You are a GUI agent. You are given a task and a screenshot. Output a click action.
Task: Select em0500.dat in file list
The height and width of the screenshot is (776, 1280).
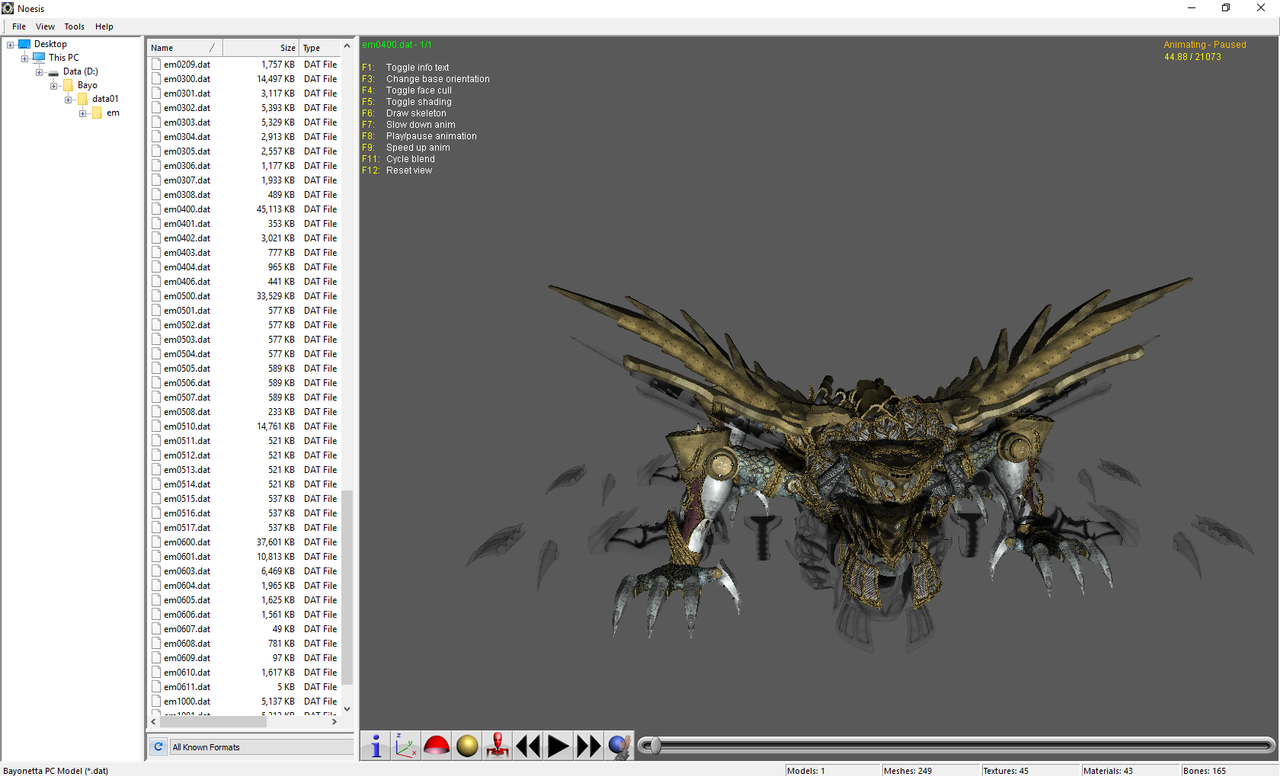point(187,296)
